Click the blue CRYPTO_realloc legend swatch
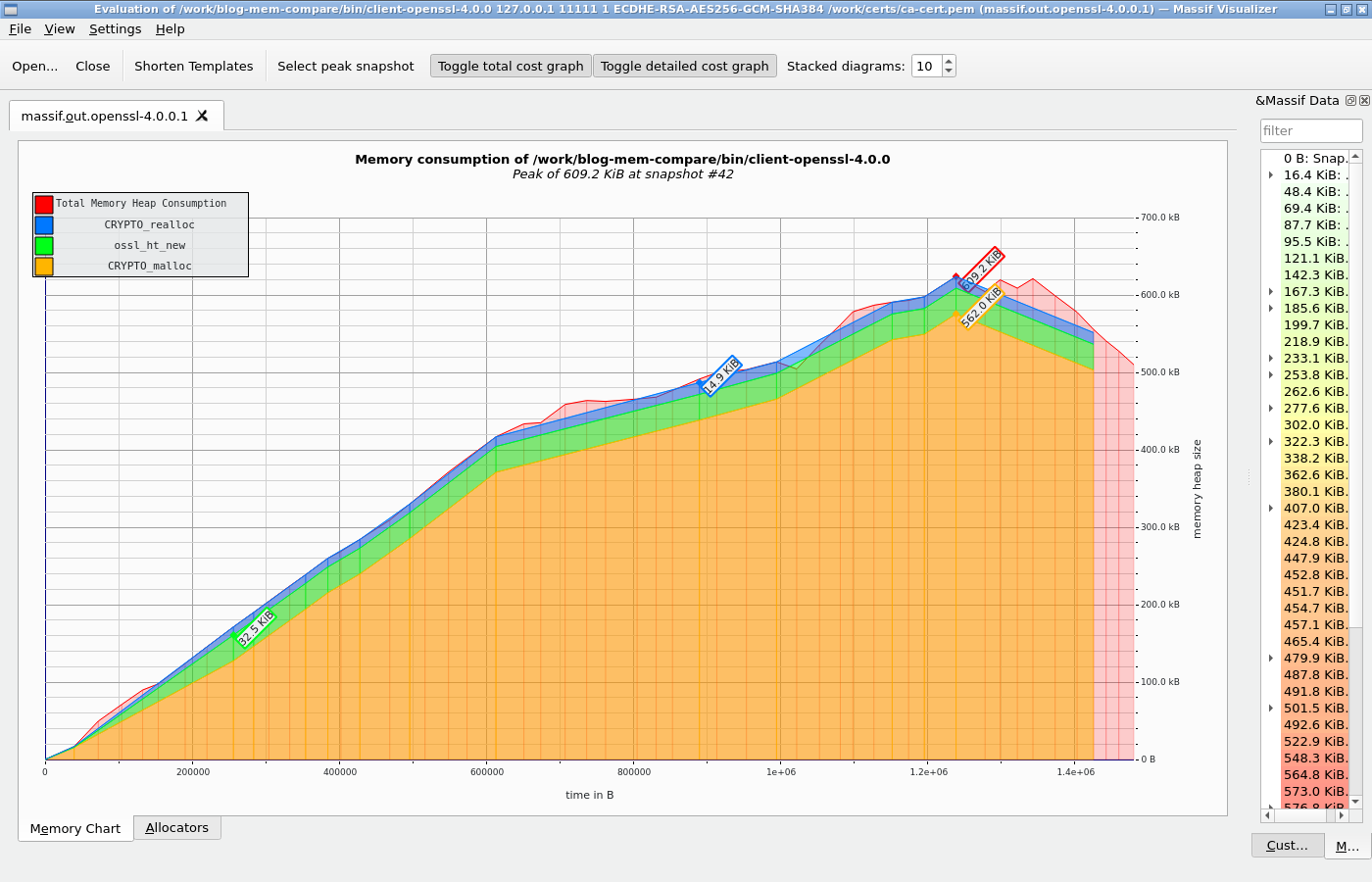The width and height of the screenshot is (1372, 882). [44, 224]
